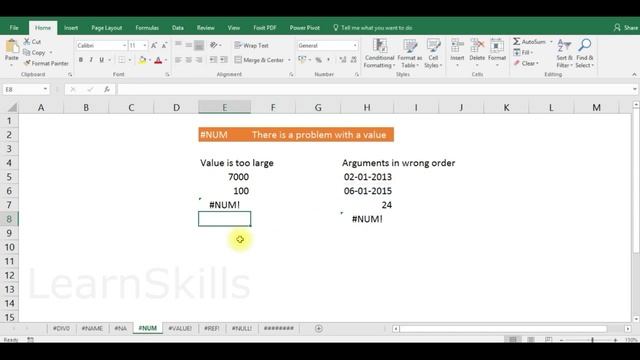Screen dimensions: 640x360
Task: Collapse the ribbon with the chevron
Action: 634,74
